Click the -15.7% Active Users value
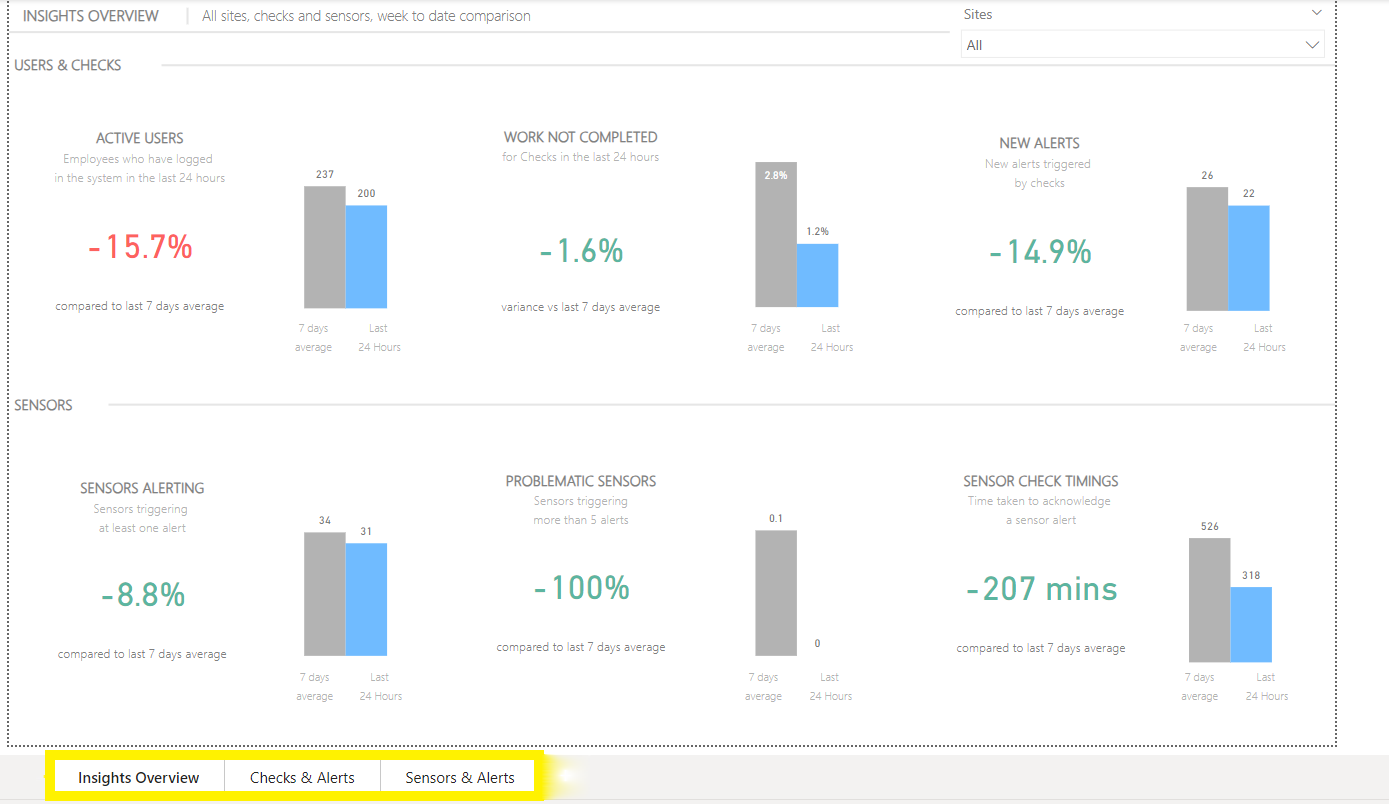Viewport: 1389px width, 804px height. (x=140, y=247)
